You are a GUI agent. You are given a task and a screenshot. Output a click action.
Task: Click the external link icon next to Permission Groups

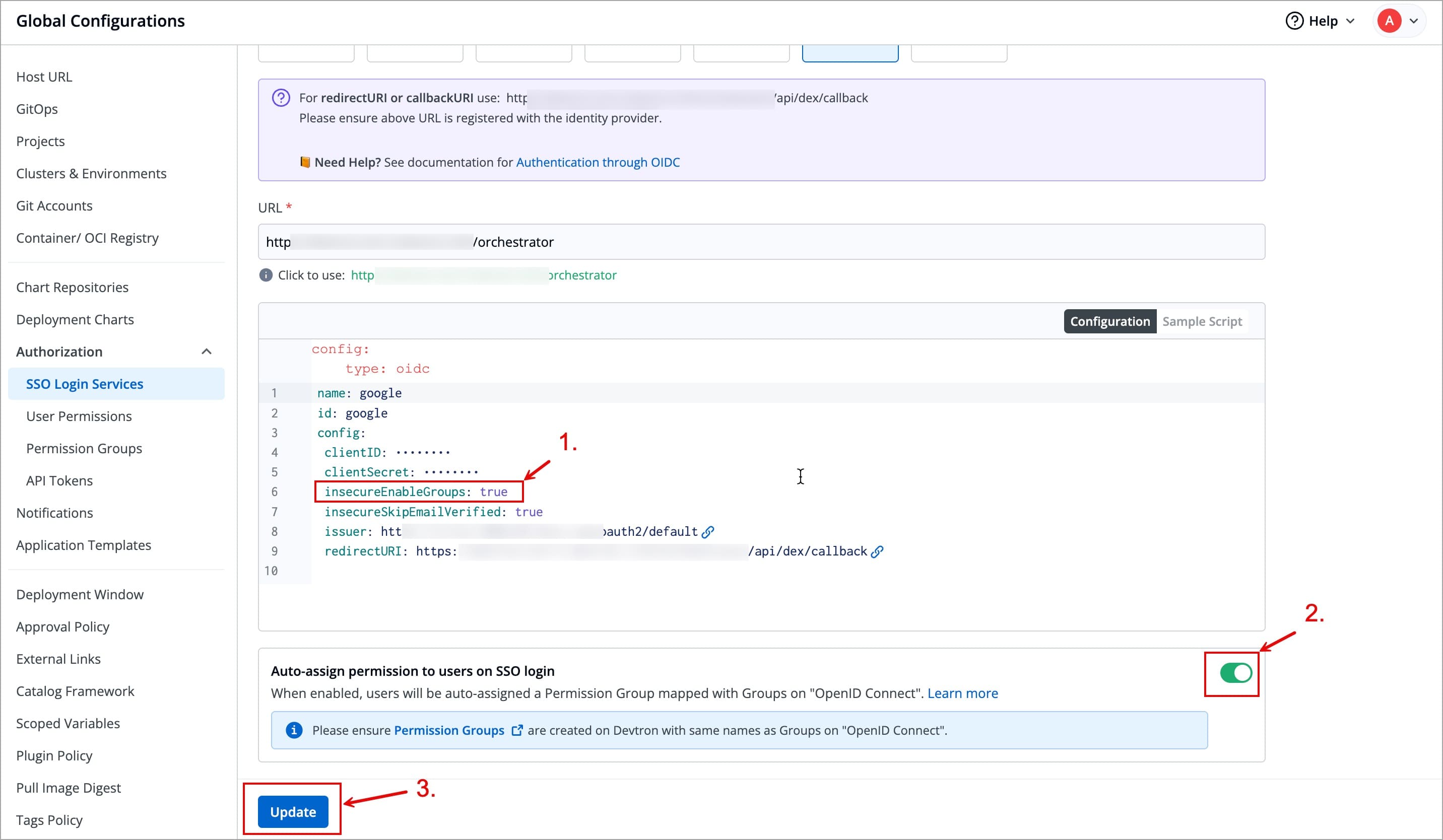point(517,730)
